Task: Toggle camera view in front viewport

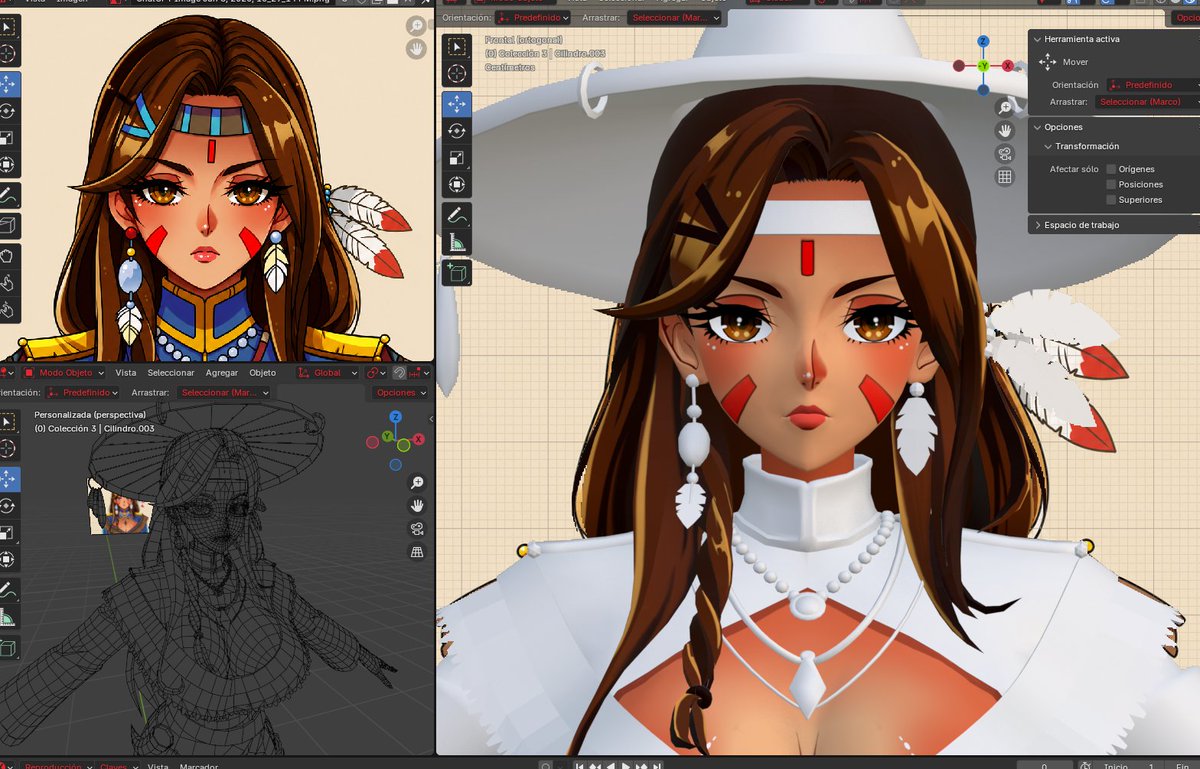Action: (1005, 153)
